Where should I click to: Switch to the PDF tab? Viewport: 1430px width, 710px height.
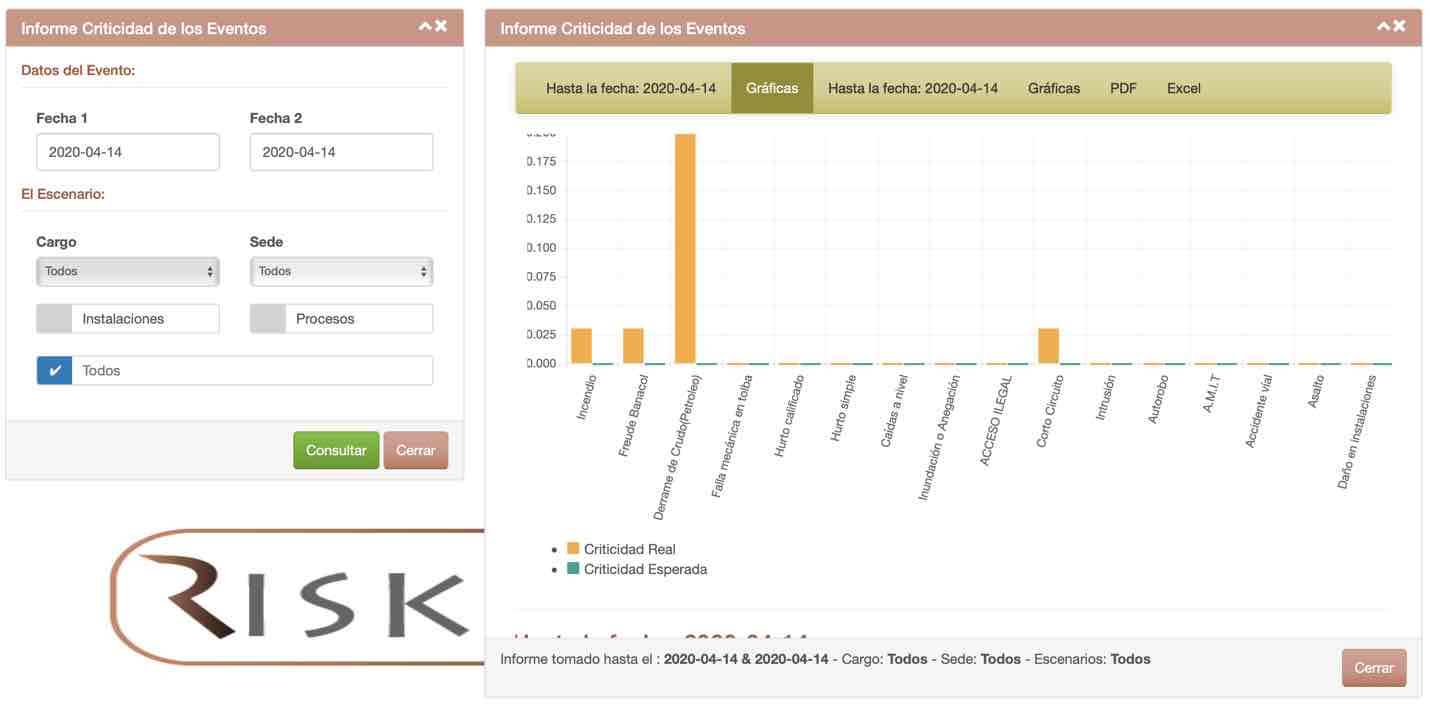point(1123,88)
